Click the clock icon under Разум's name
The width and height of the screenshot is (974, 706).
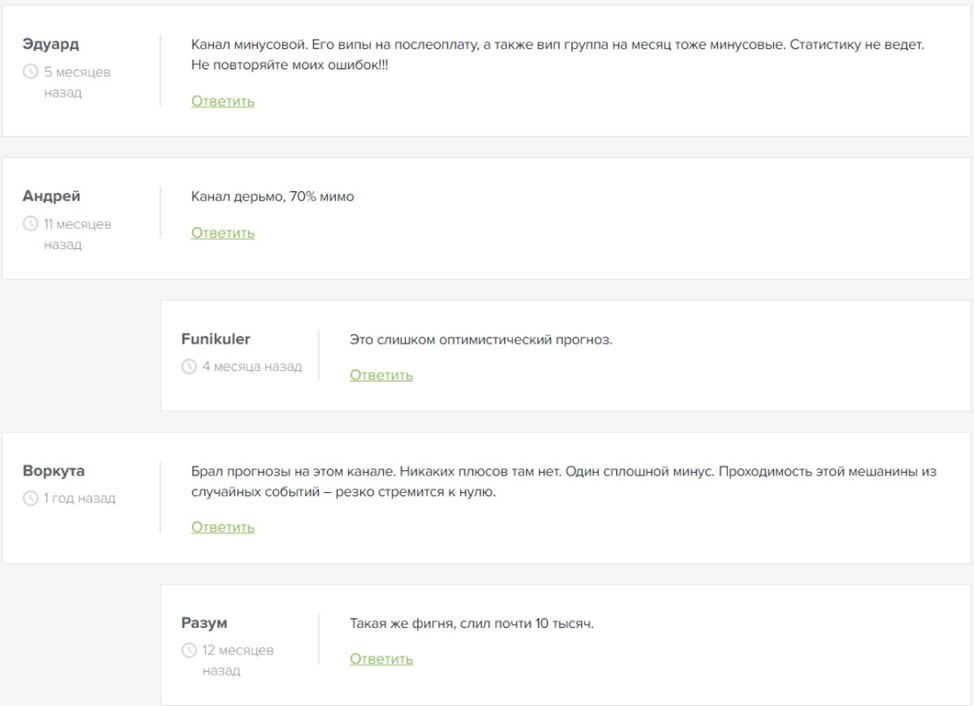pyautogui.click(x=189, y=650)
